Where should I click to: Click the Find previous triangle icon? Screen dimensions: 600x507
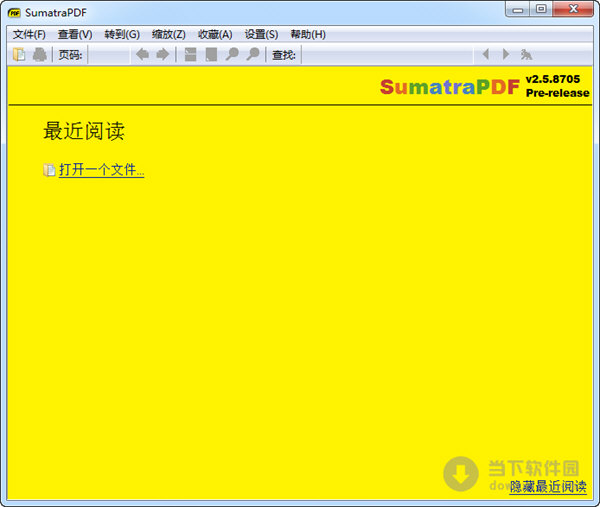[x=486, y=54]
